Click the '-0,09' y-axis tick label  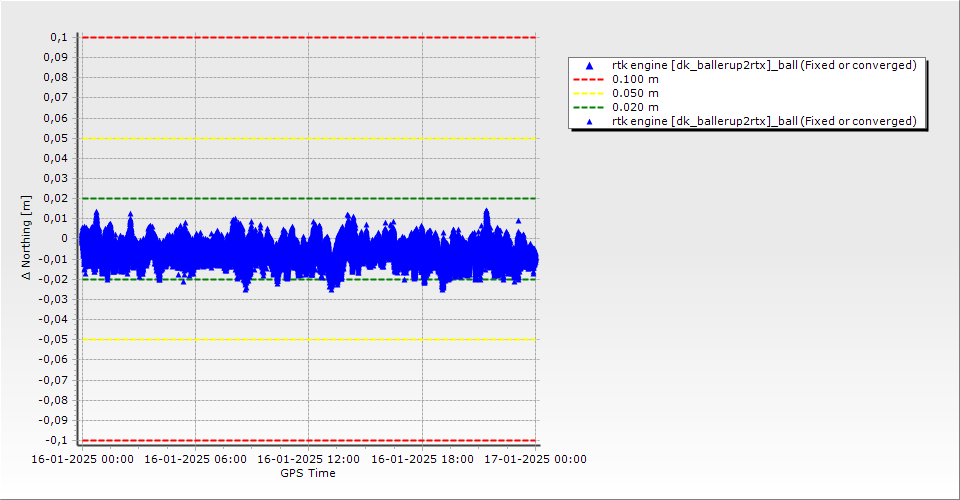click(x=54, y=420)
